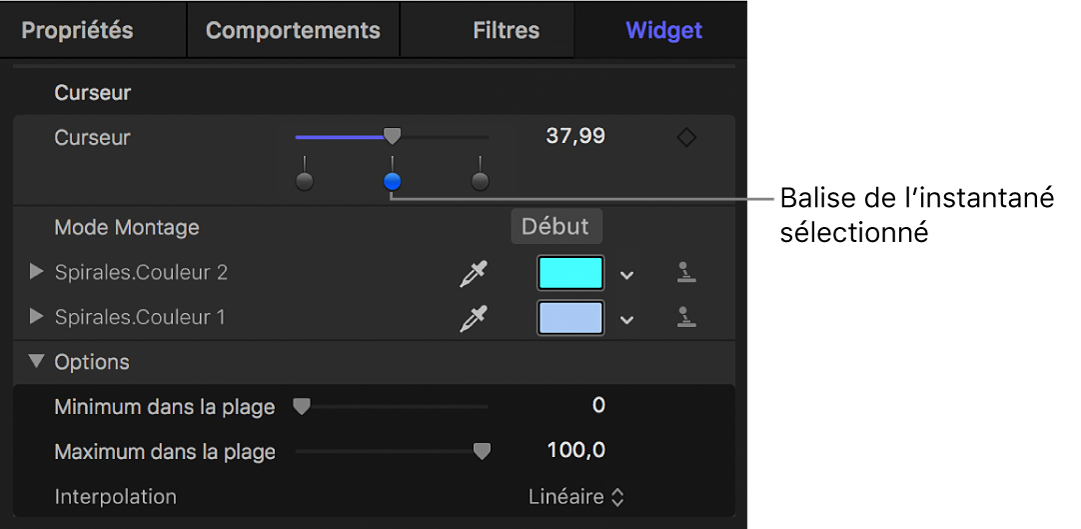Image resolution: width=1081 pixels, height=529 pixels.
Task: Select the left snapshot tag under slider
Action: pyautogui.click(x=305, y=181)
